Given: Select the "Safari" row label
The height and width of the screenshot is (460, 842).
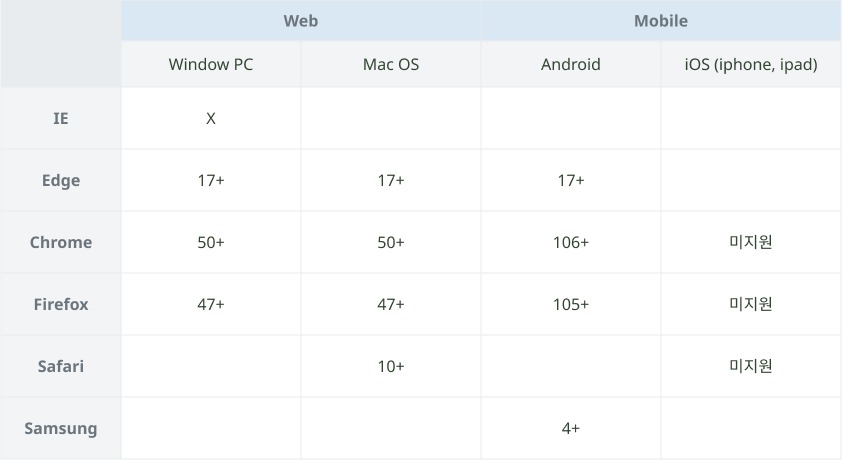Looking at the screenshot, I should click(61, 366).
